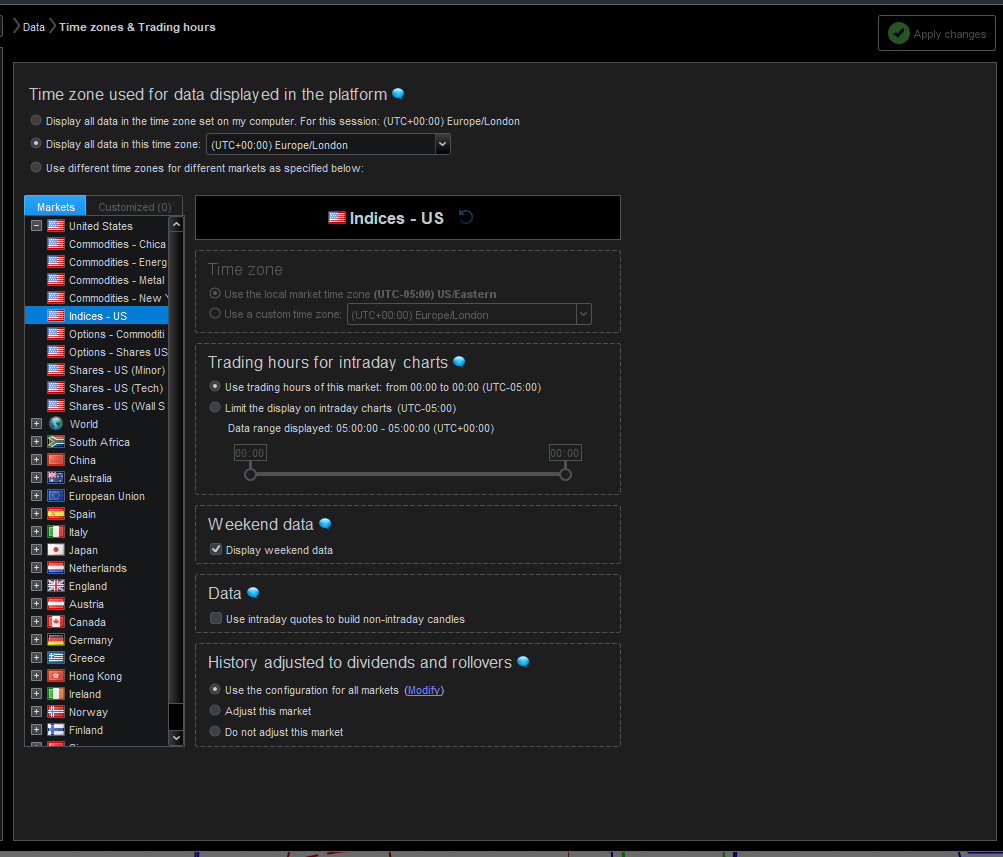Click the start time 00:00 field above slider
This screenshot has width=1003, height=857.
click(250, 453)
